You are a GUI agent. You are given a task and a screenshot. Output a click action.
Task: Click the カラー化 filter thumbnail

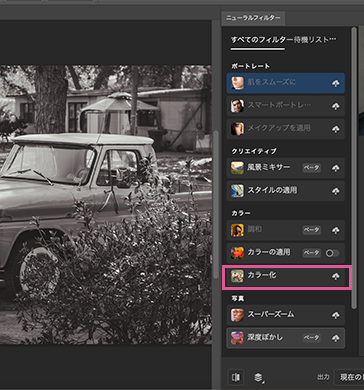point(237,276)
